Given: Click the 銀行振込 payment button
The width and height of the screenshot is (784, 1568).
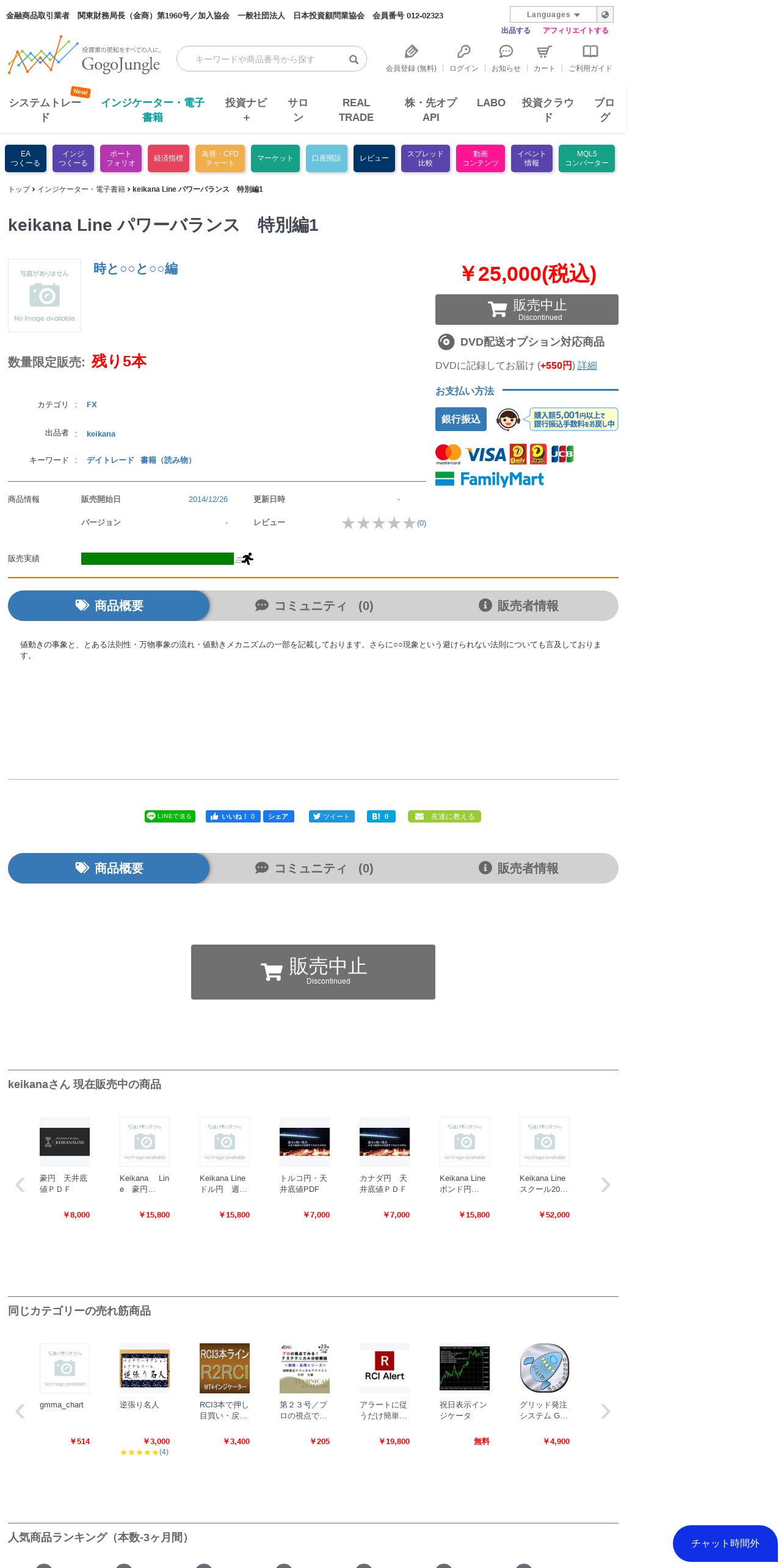Looking at the screenshot, I should pos(461,419).
